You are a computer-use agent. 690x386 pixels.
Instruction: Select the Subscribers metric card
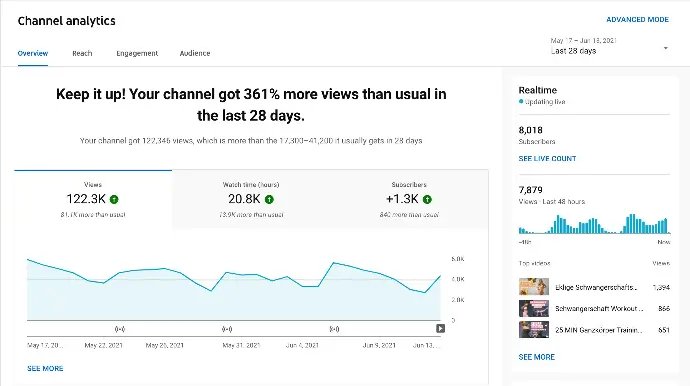409,199
